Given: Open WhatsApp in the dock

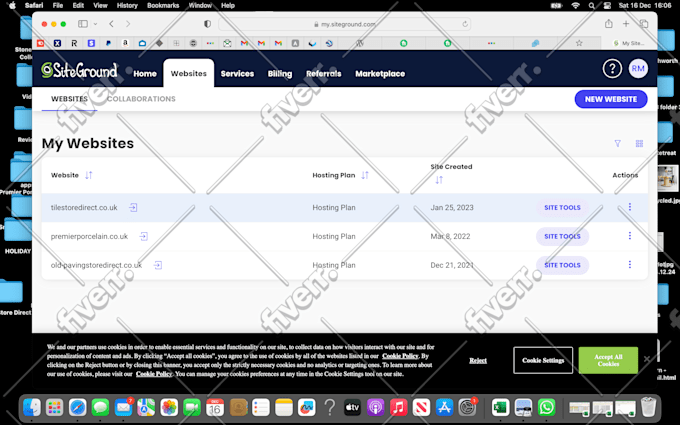Looking at the screenshot, I should [x=546, y=407].
